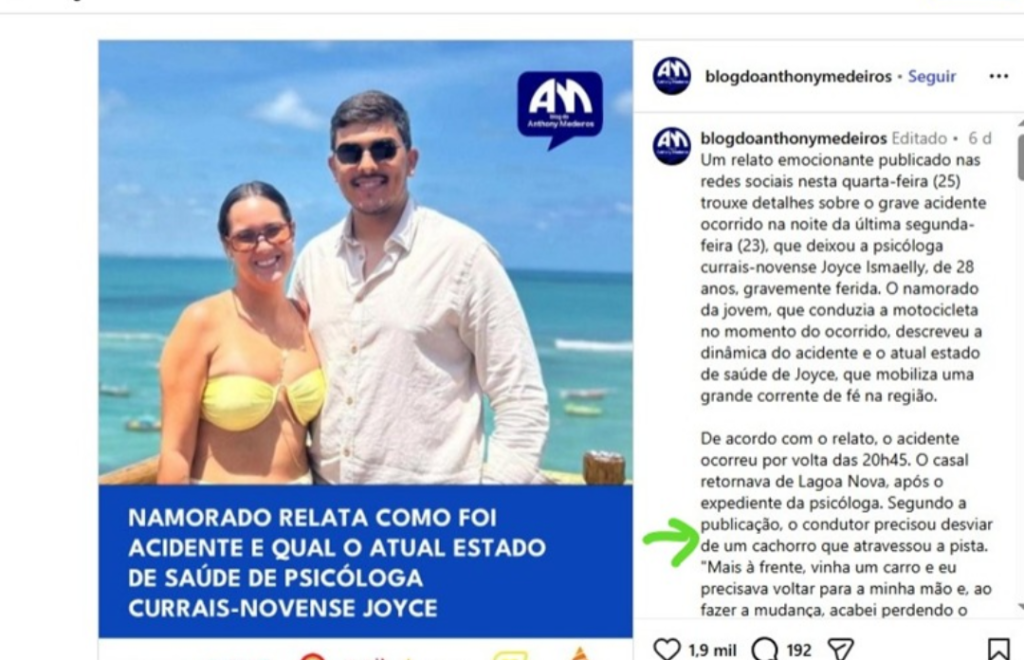Like the post with the heart icon
Viewport: 1024px width, 660px height.
pos(667,649)
